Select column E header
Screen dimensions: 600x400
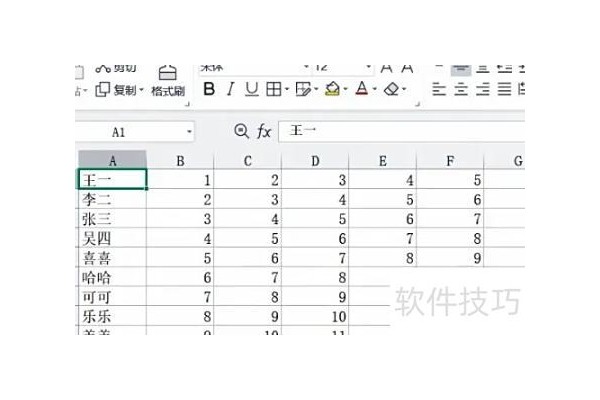click(383, 160)
